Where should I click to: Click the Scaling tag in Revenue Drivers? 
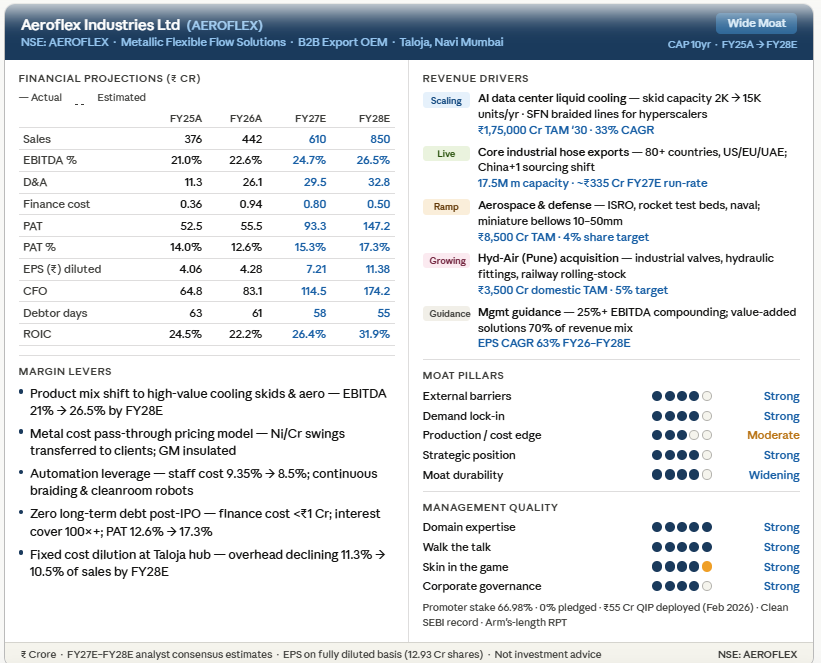pyautogui.click(x=446, y=101)
